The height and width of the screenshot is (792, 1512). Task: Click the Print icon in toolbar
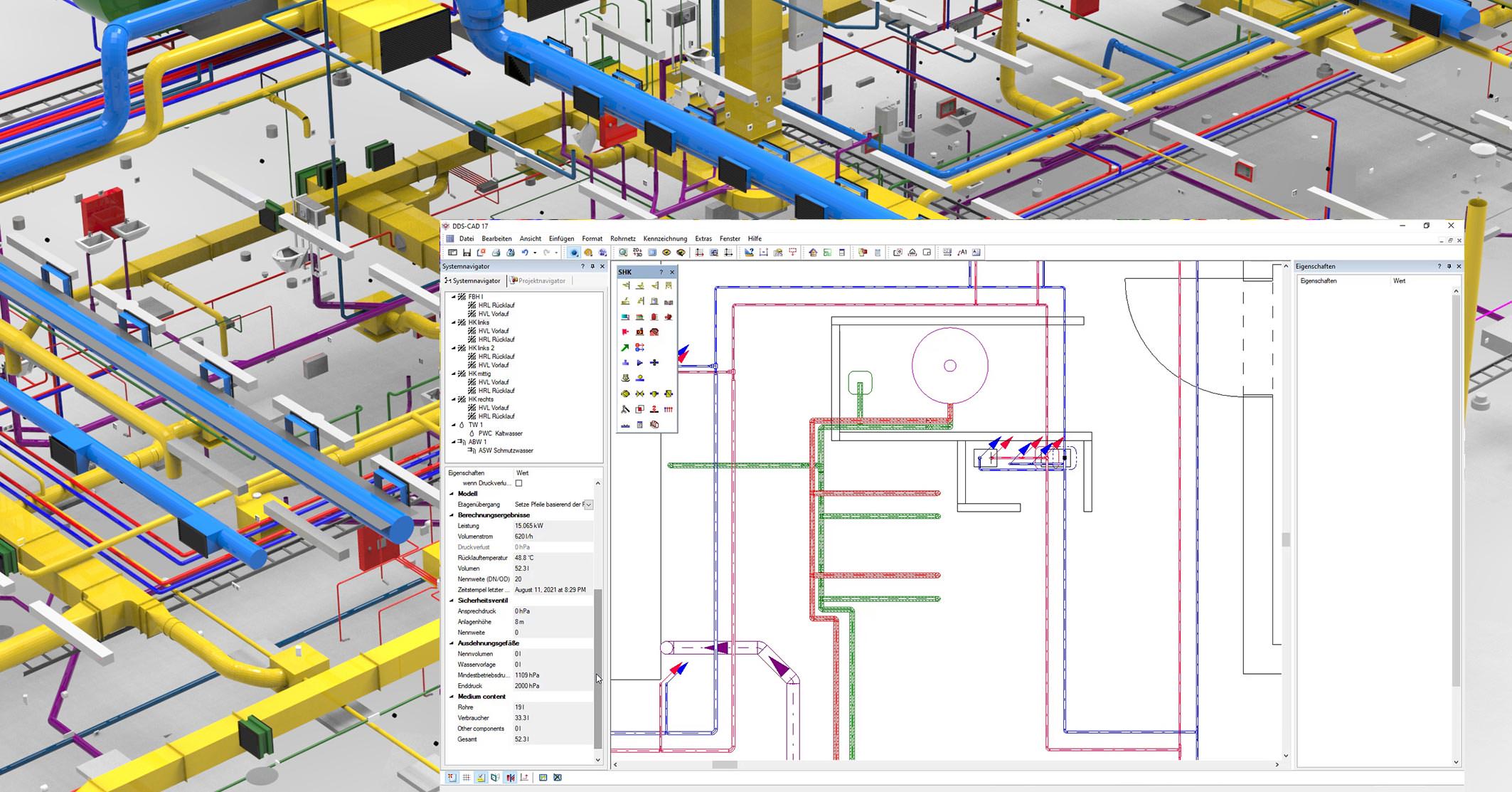pyautogui.click(x=496, y=253)
